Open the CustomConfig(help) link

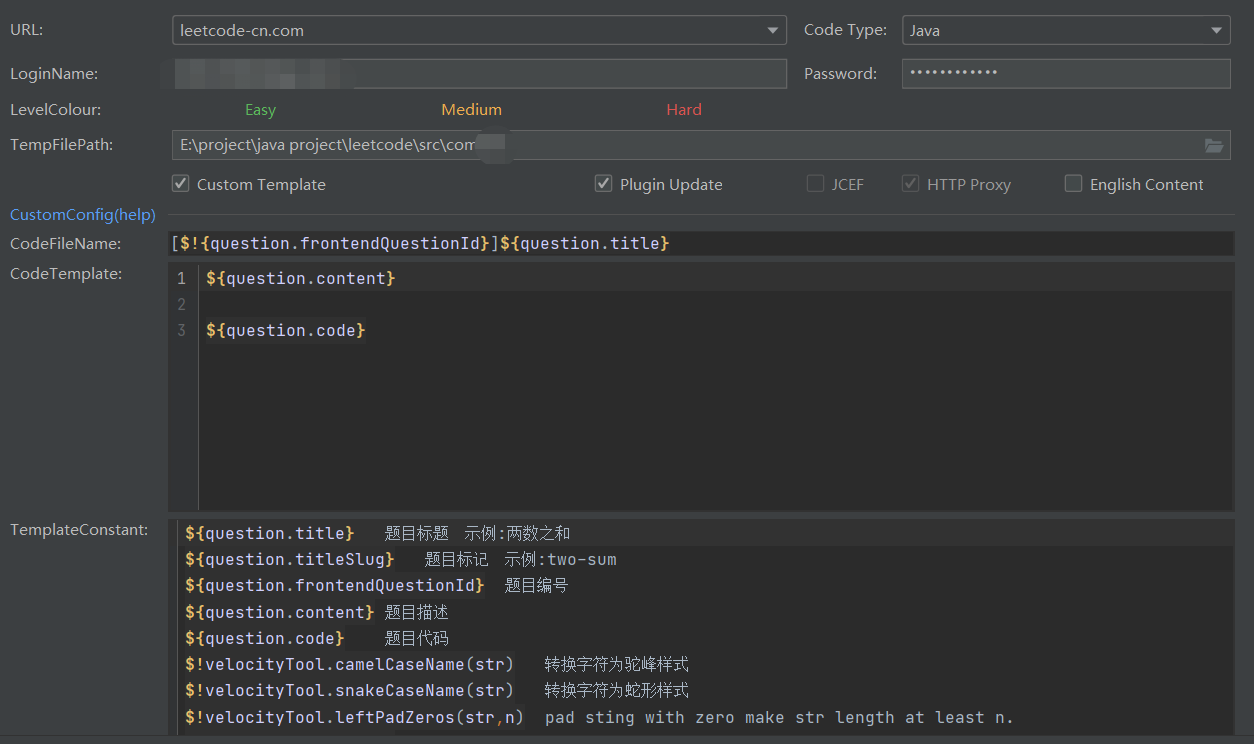[x=82, y=214]
